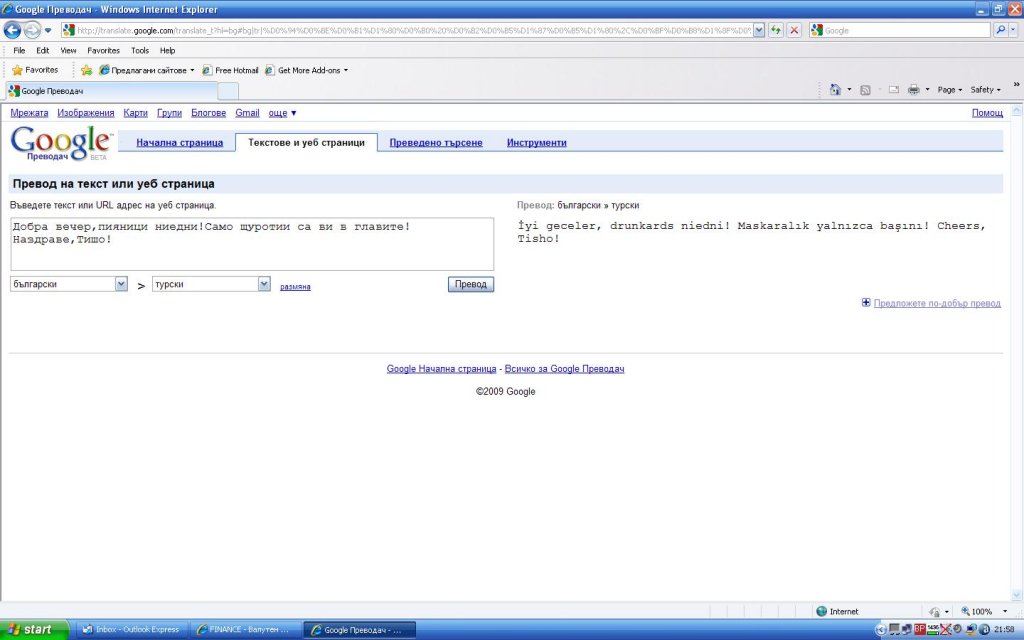Click the Read Mail envelope icon
1024x640 pixels.
893,89
